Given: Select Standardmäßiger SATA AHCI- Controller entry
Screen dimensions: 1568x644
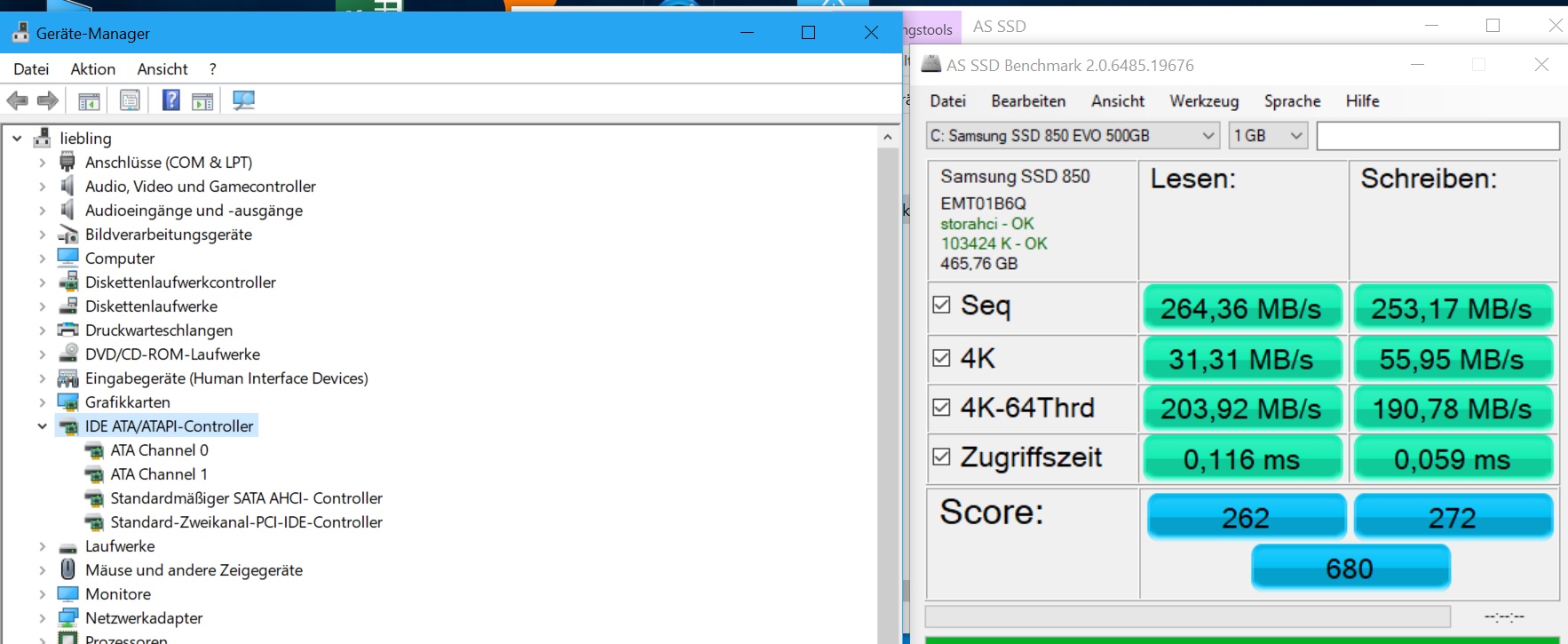Looking at the screenshot, I should [246, 498].
